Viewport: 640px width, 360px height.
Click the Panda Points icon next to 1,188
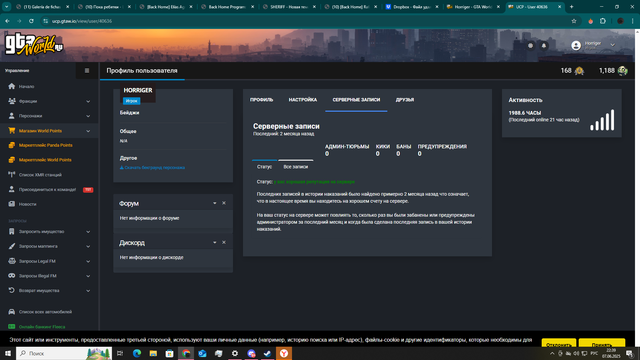pyautogui.click(x=622, y=71)
